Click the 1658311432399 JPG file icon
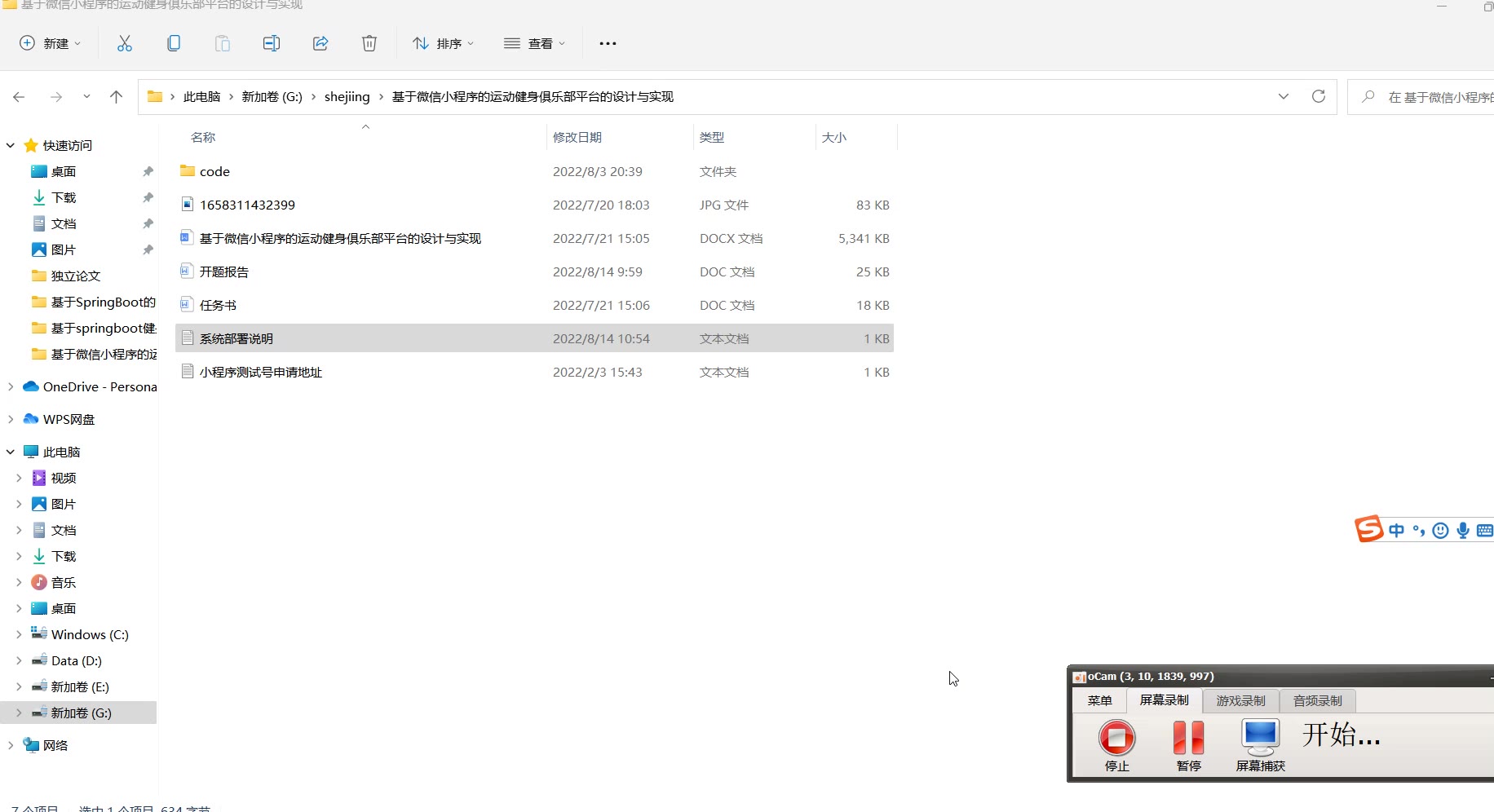This screenshot has height=812, width=1494. click(x=188, y=205)
